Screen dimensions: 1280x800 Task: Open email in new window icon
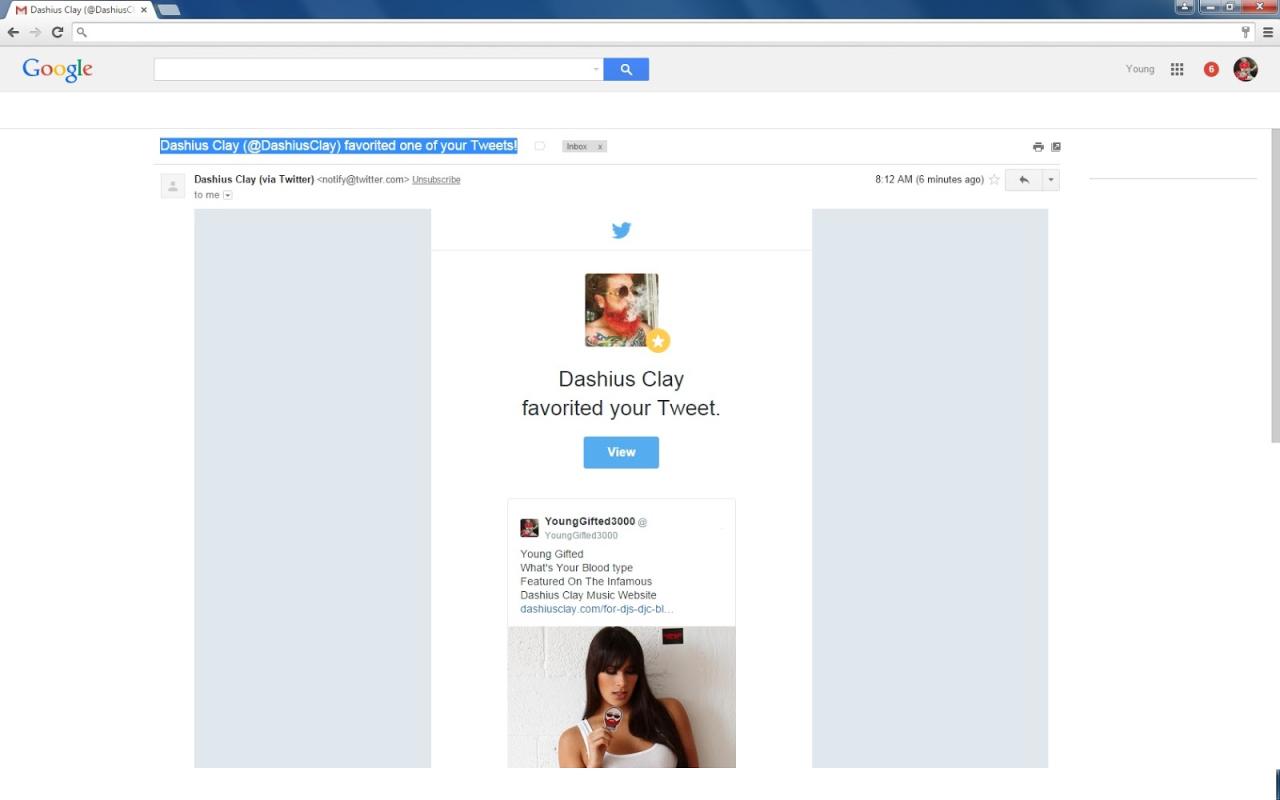coord(1056,147)
